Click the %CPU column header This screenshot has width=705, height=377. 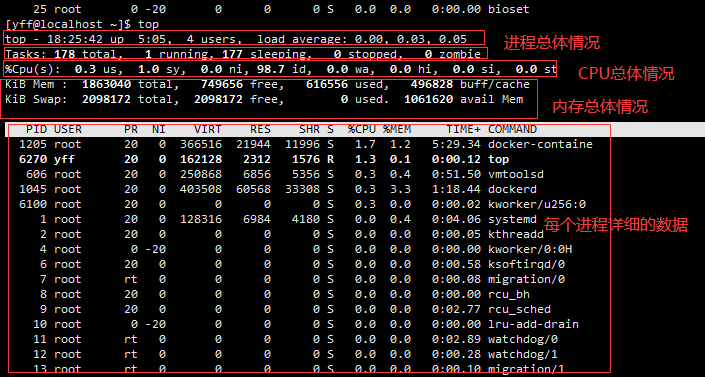[x=361, y=130]
